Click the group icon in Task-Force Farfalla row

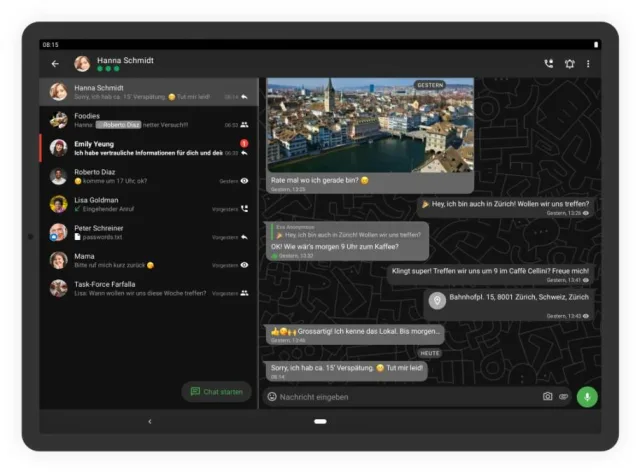[x=244, y=293]
